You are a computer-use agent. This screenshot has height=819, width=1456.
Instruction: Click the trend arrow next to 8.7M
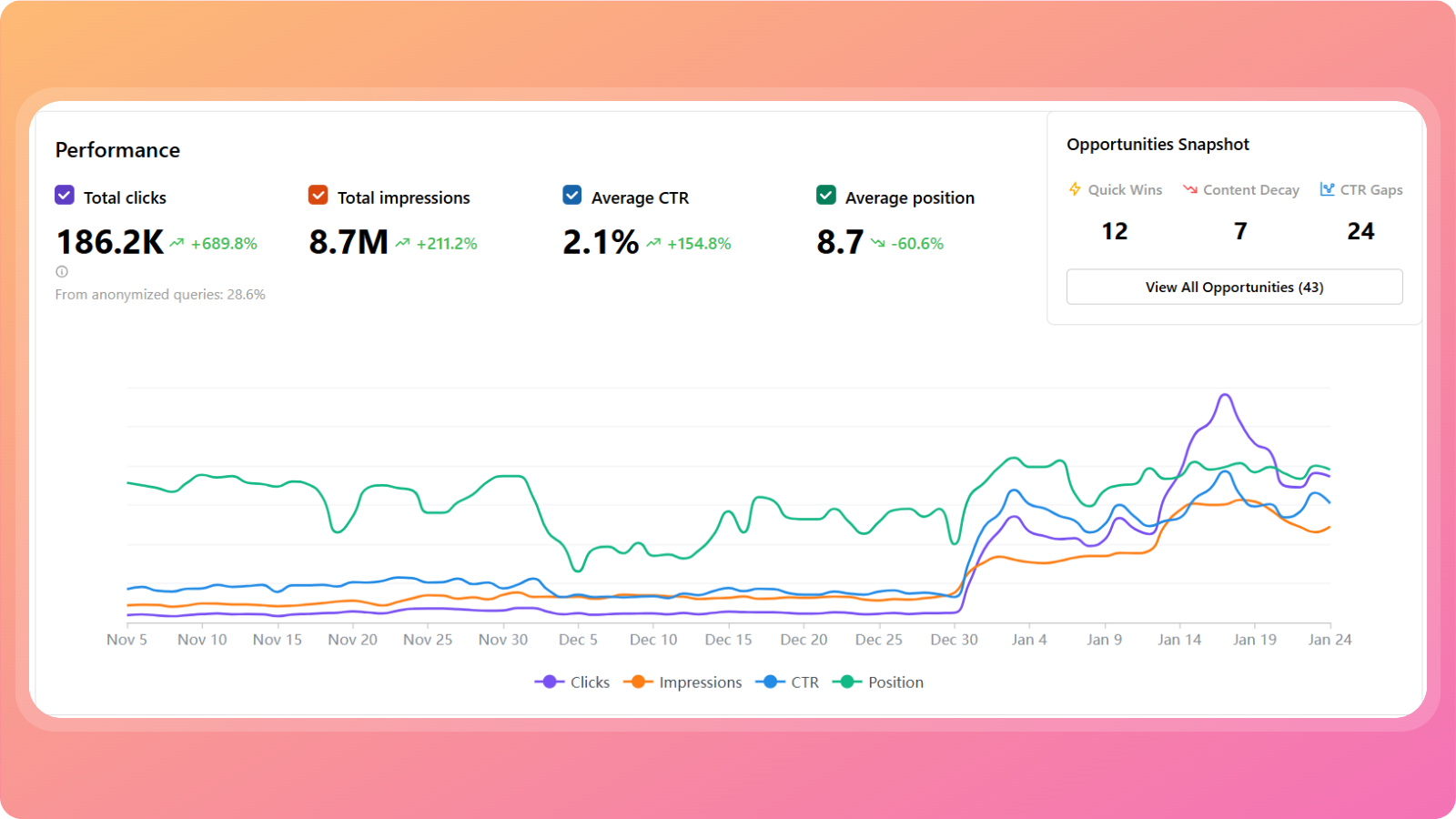(402, 243)
